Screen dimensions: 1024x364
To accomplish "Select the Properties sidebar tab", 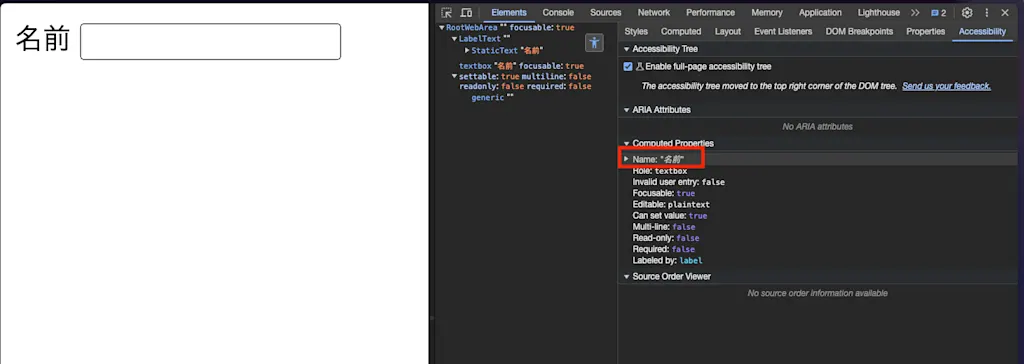I will pyautogui.click(x=925, y=31).
